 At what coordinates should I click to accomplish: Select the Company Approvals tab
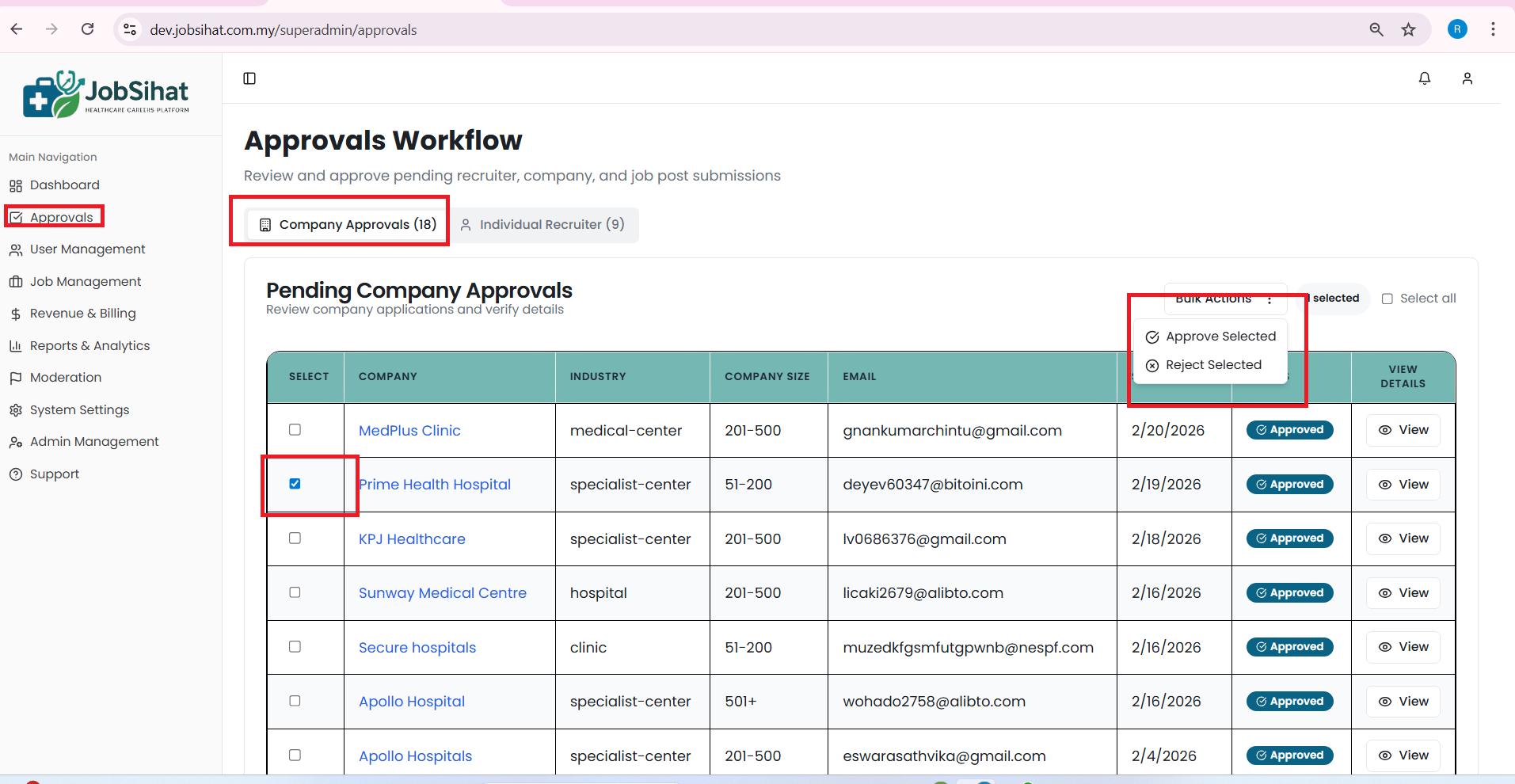tap(348, 225)
